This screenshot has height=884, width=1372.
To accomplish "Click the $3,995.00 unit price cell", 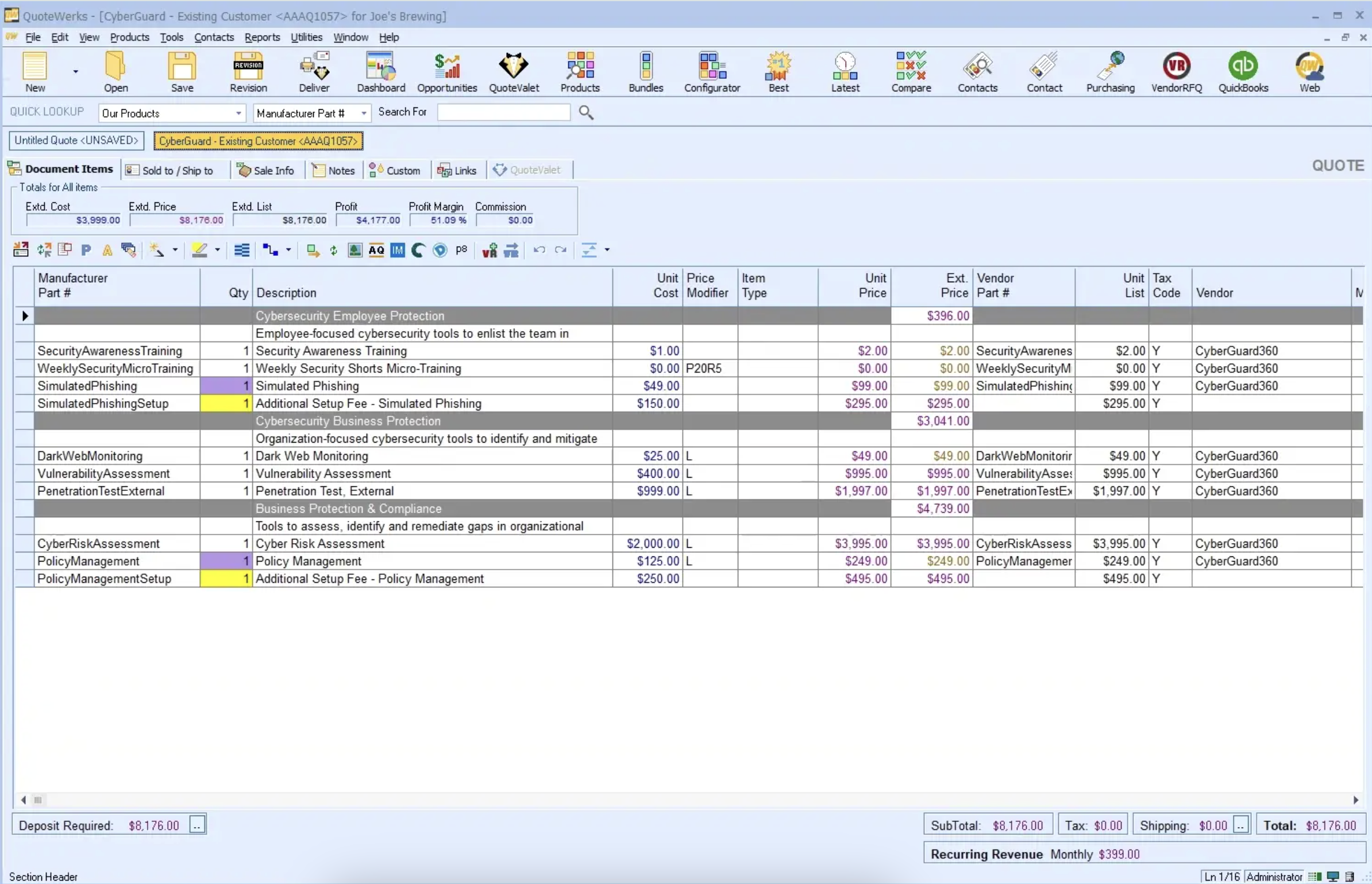I will (x=855, y=544).
